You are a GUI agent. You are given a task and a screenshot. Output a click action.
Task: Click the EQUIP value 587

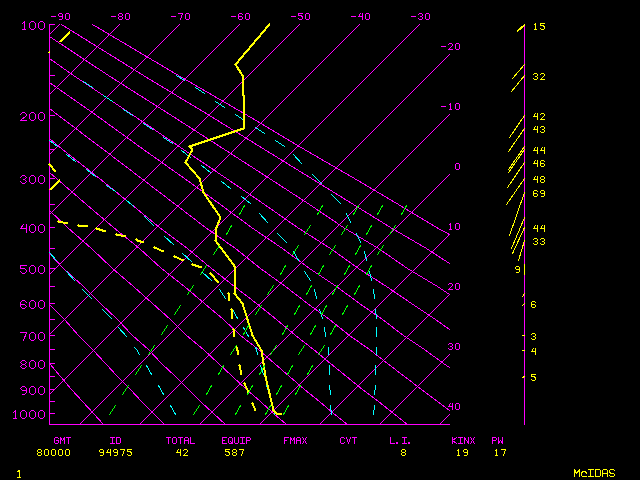235,452
